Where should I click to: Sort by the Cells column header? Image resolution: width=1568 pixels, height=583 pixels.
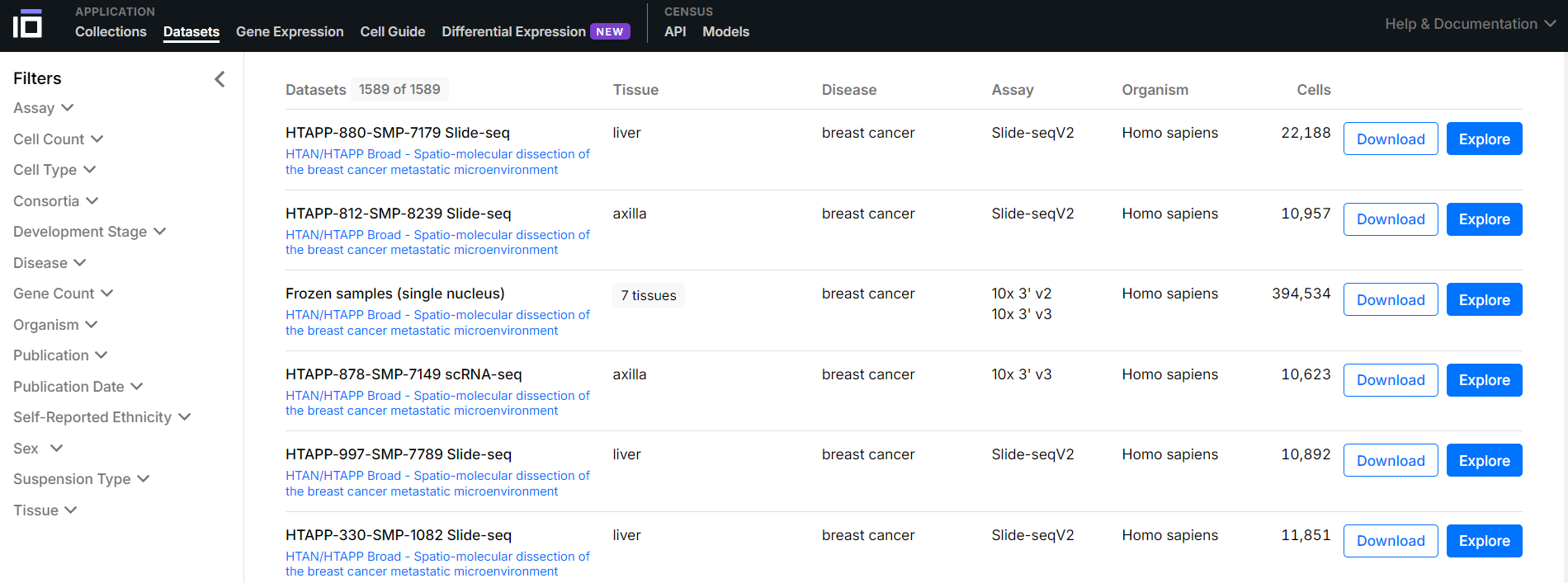(1313, 90)
